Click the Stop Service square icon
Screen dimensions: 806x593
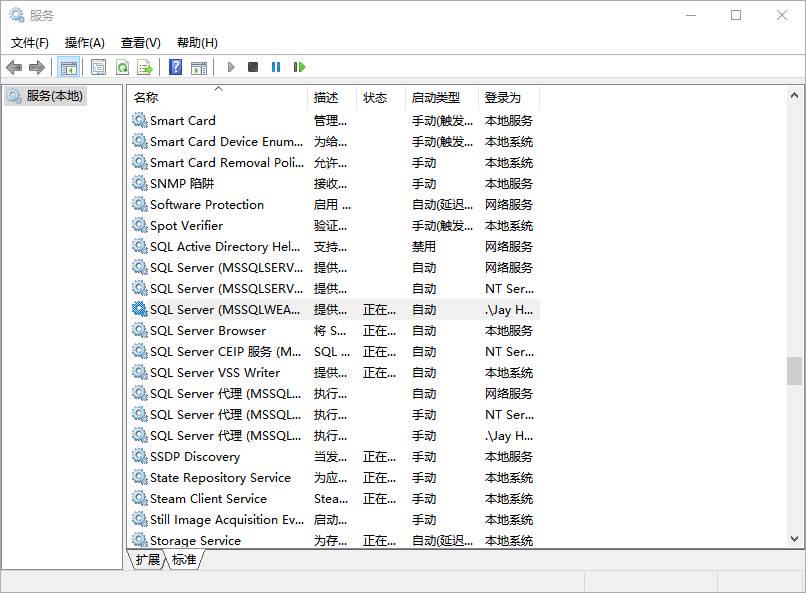pos(253,67)
